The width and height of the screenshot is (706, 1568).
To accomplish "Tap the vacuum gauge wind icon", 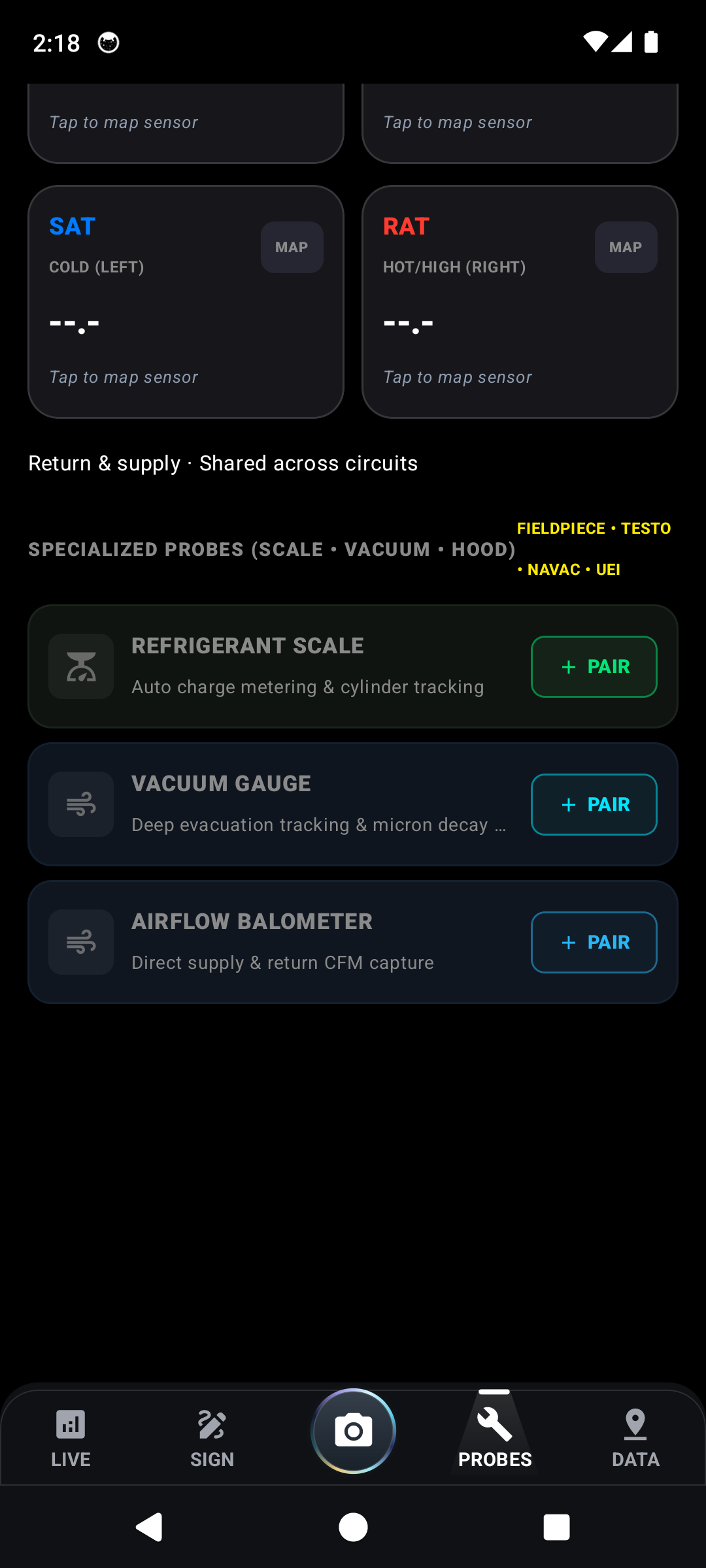I will (81, 804).
